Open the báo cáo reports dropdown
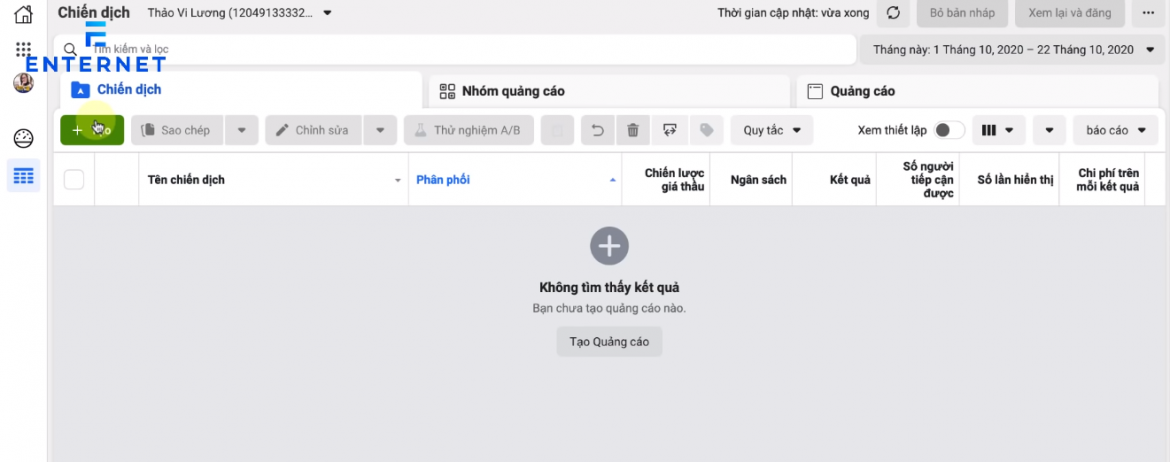This screenshot has width=1170, height=462. 1116,130
